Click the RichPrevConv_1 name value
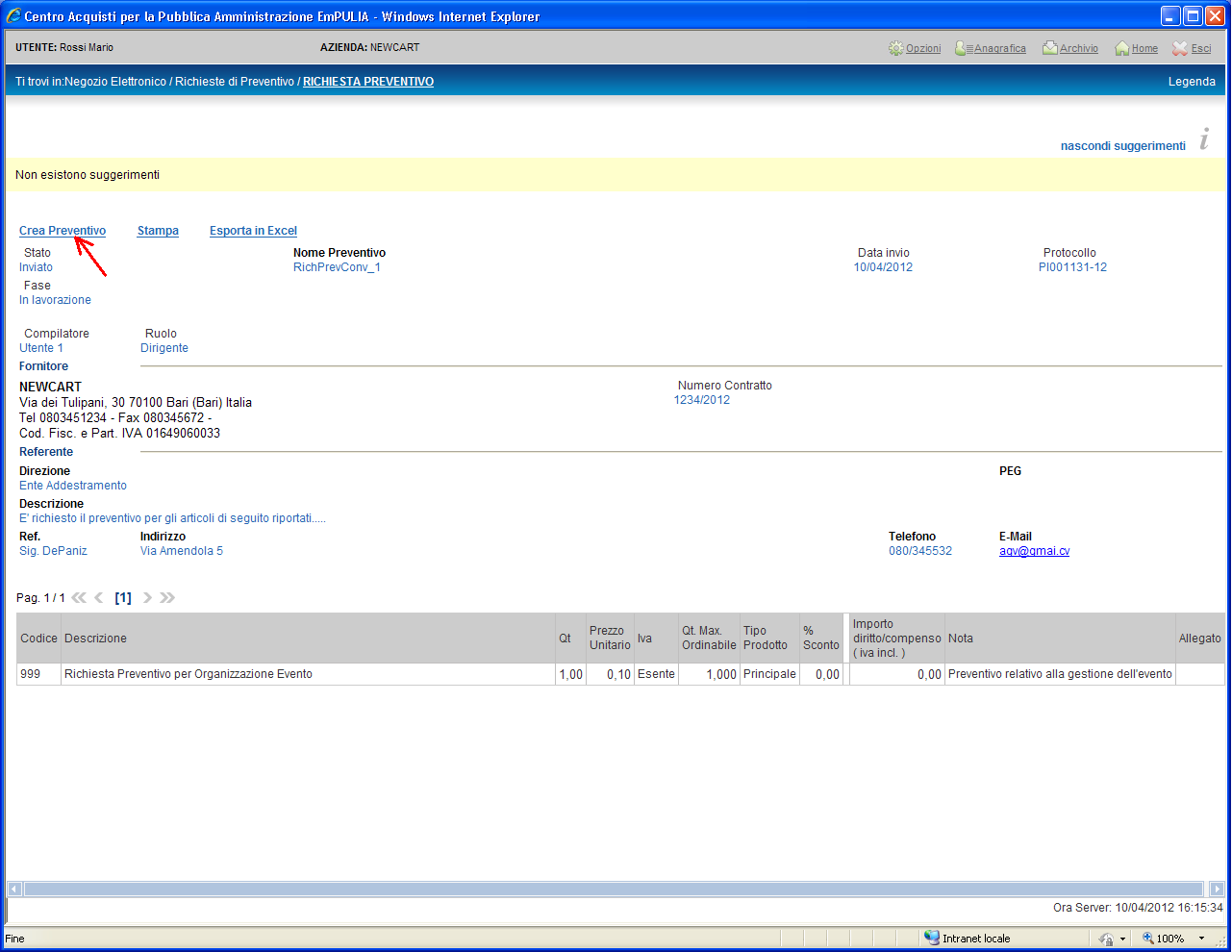This screenshot has height=952, width=1232. (x=337, y=267)
